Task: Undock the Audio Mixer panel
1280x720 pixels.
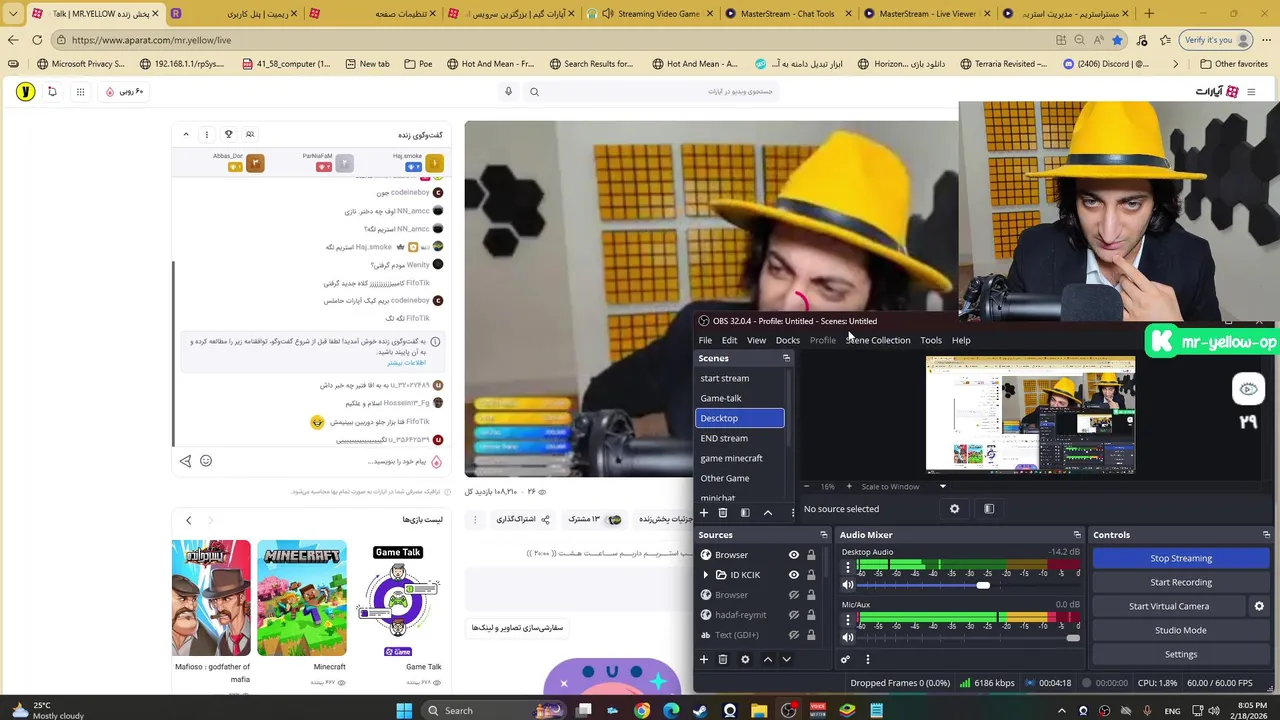Action: (x=1077, y=535)
